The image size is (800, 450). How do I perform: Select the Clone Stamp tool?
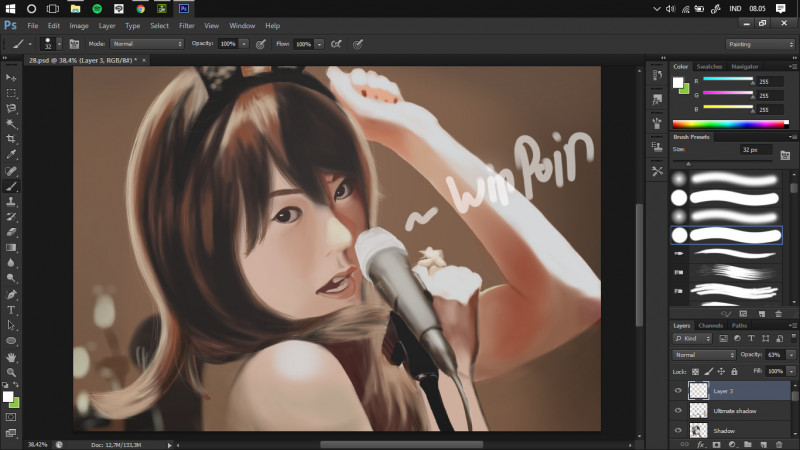point(11,202)
